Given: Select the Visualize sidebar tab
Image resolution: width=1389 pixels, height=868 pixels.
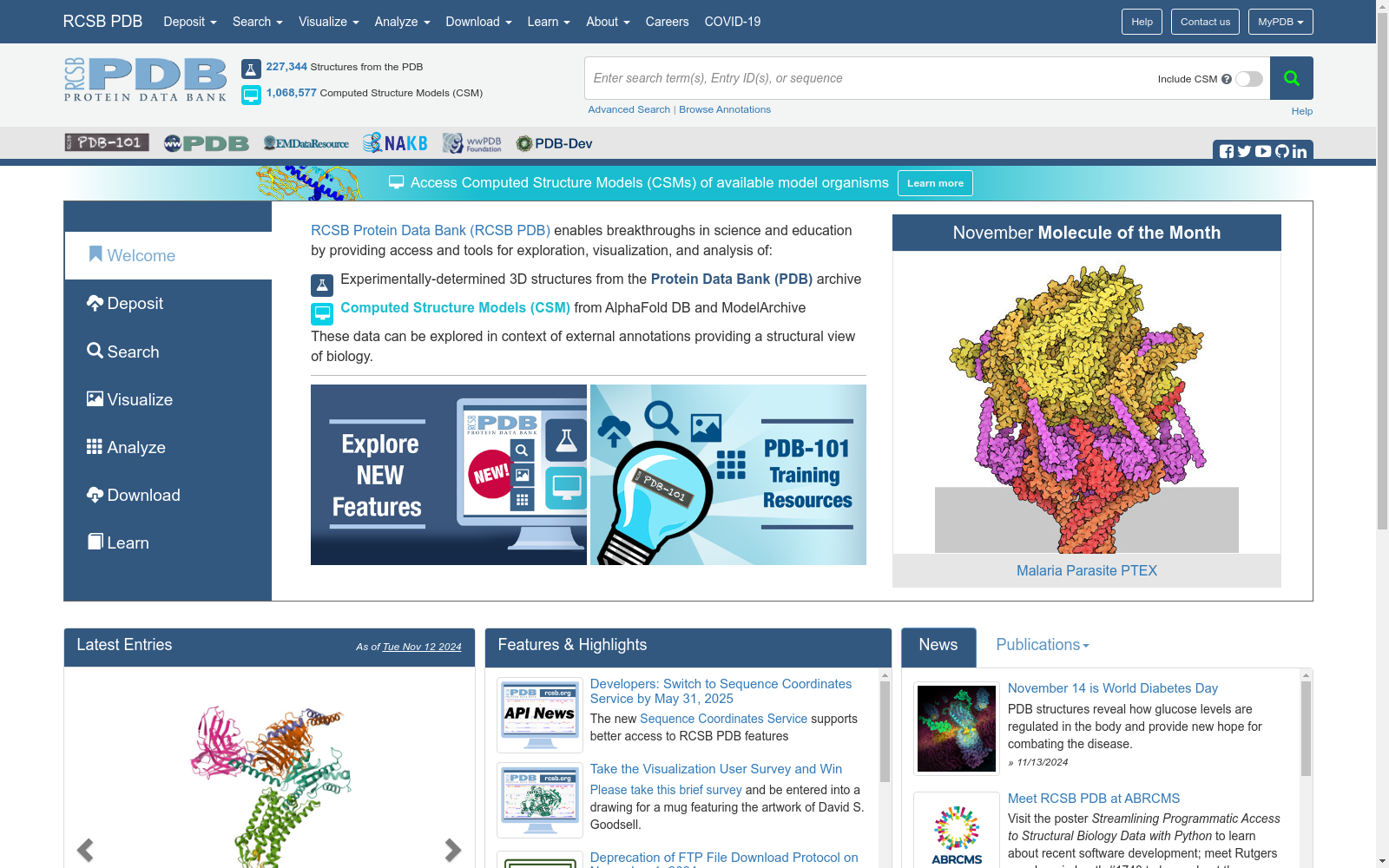Looking at the screenshot, I should click(x=168, y=399).
